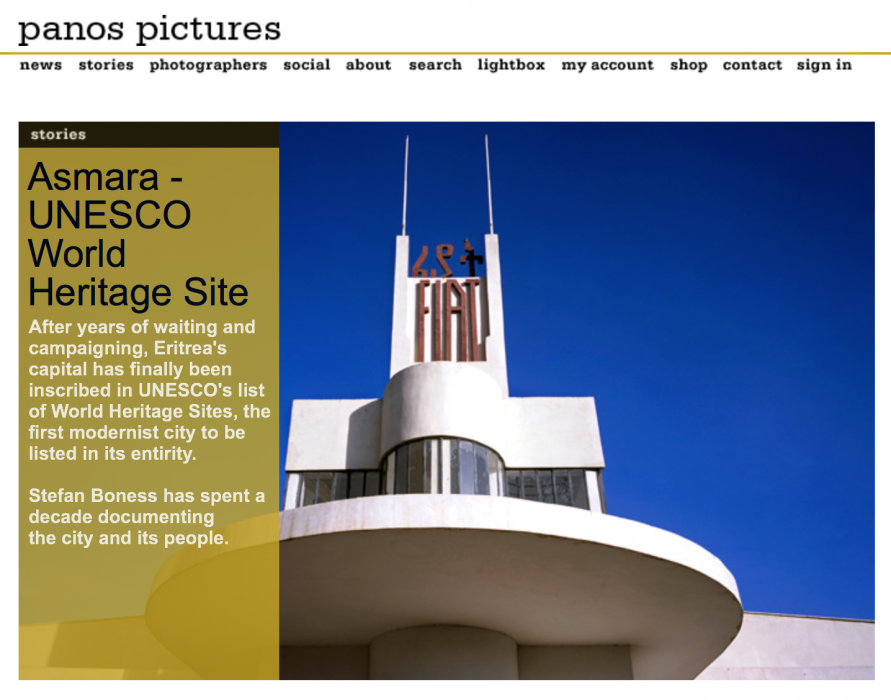Open the photographers page
The width and height of the screenshot is (891, 700).
208,65
